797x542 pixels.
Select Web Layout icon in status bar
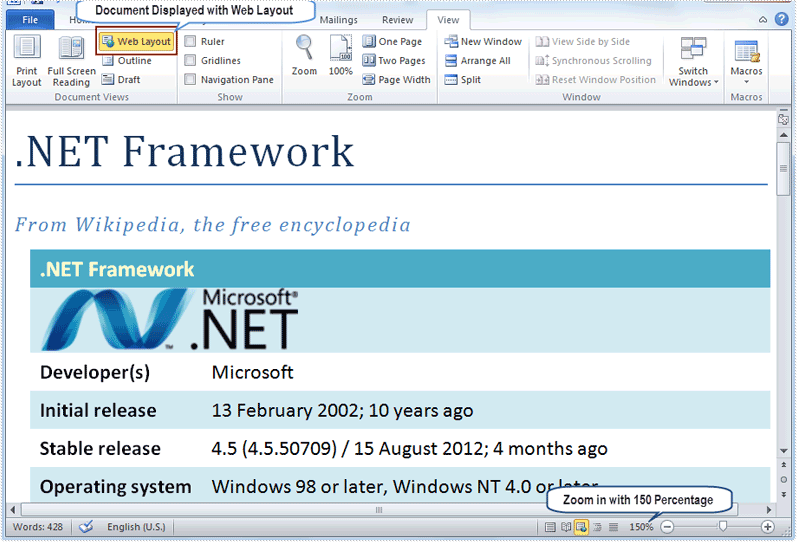click(581, 527)
